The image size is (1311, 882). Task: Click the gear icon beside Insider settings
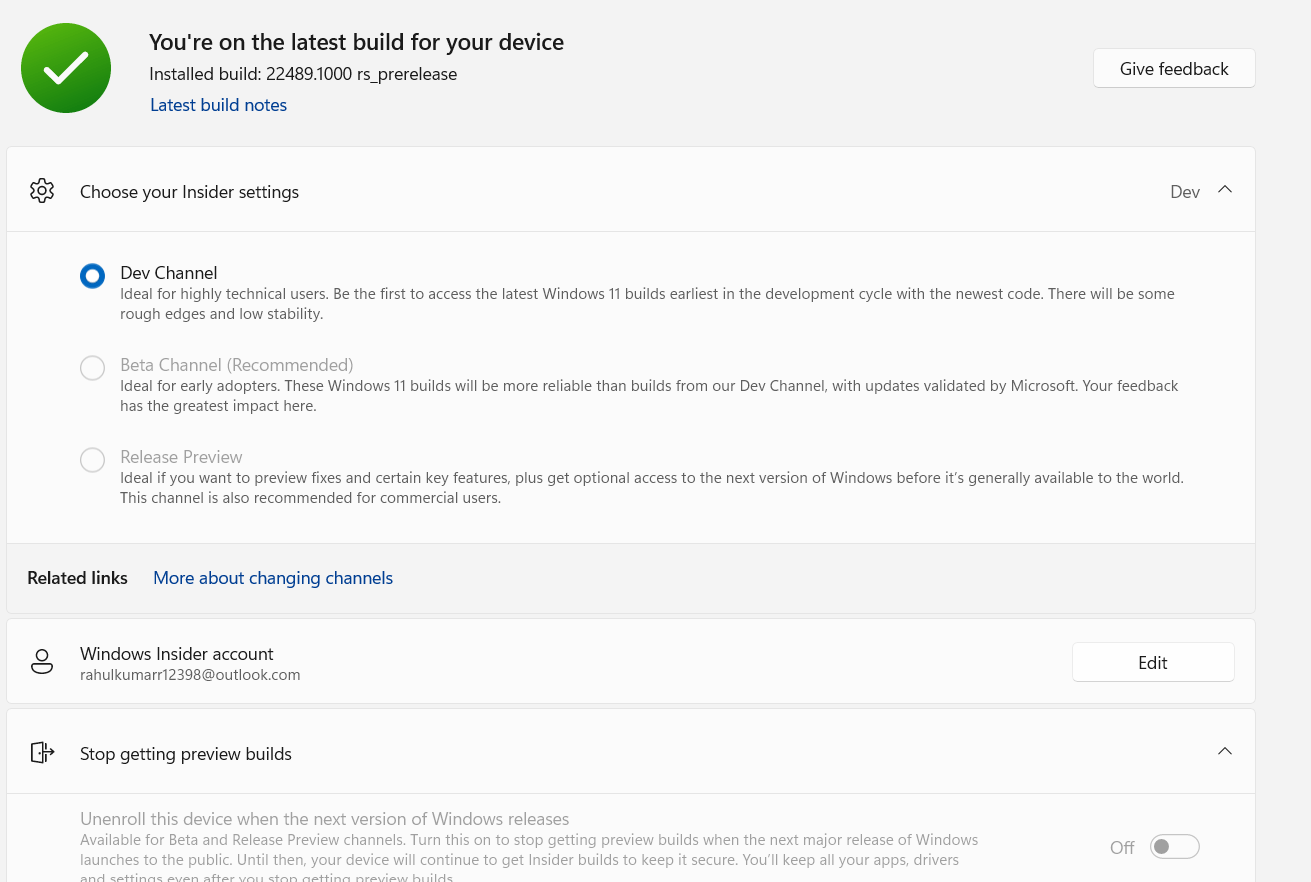42,191
